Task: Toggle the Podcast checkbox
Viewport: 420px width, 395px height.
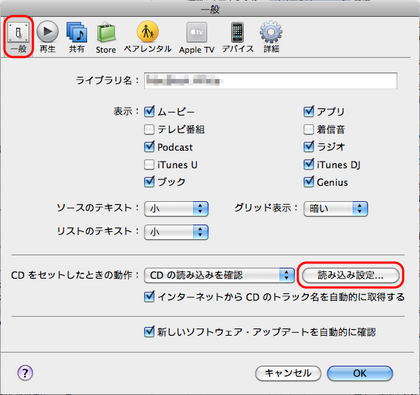Action: (x=149, y=147)
